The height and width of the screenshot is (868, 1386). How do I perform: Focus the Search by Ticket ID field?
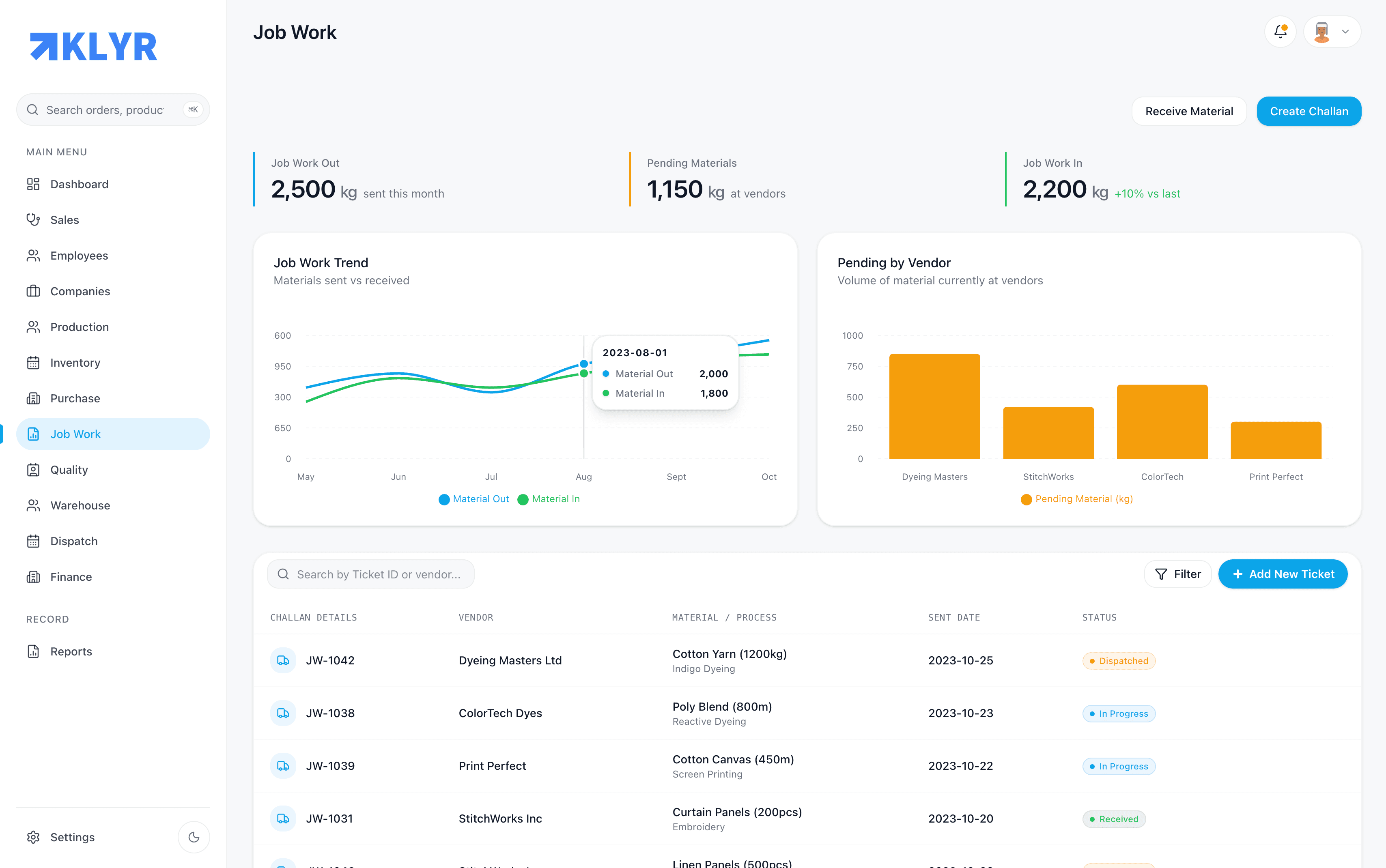[x=370, y=574]
